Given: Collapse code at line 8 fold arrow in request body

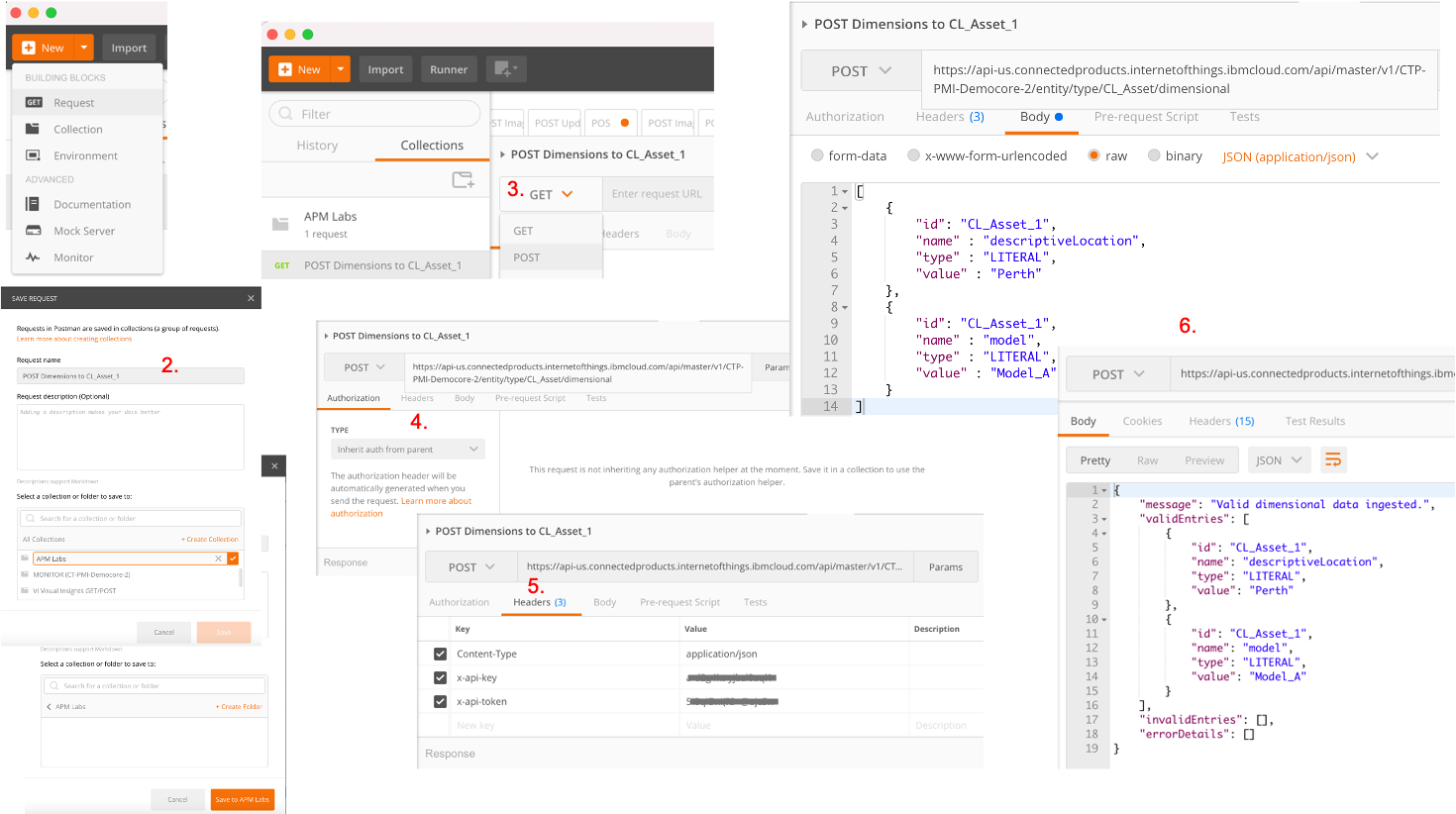Looking at the screenshot, I should click(x=845, y=307).
